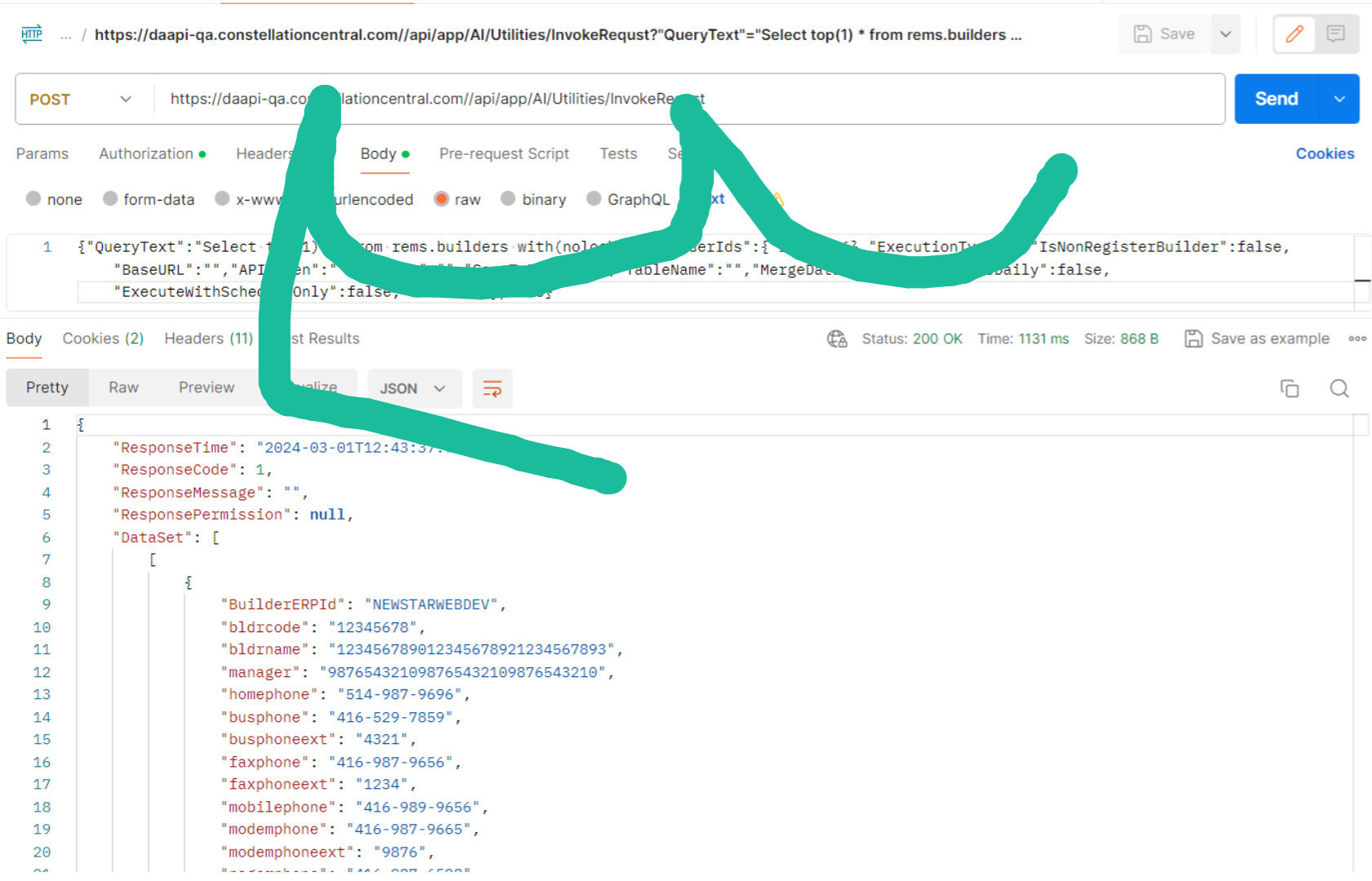Viewport: 1372px width, 881px height.
Task: Open the POST method dropdown
Action: 82,100
